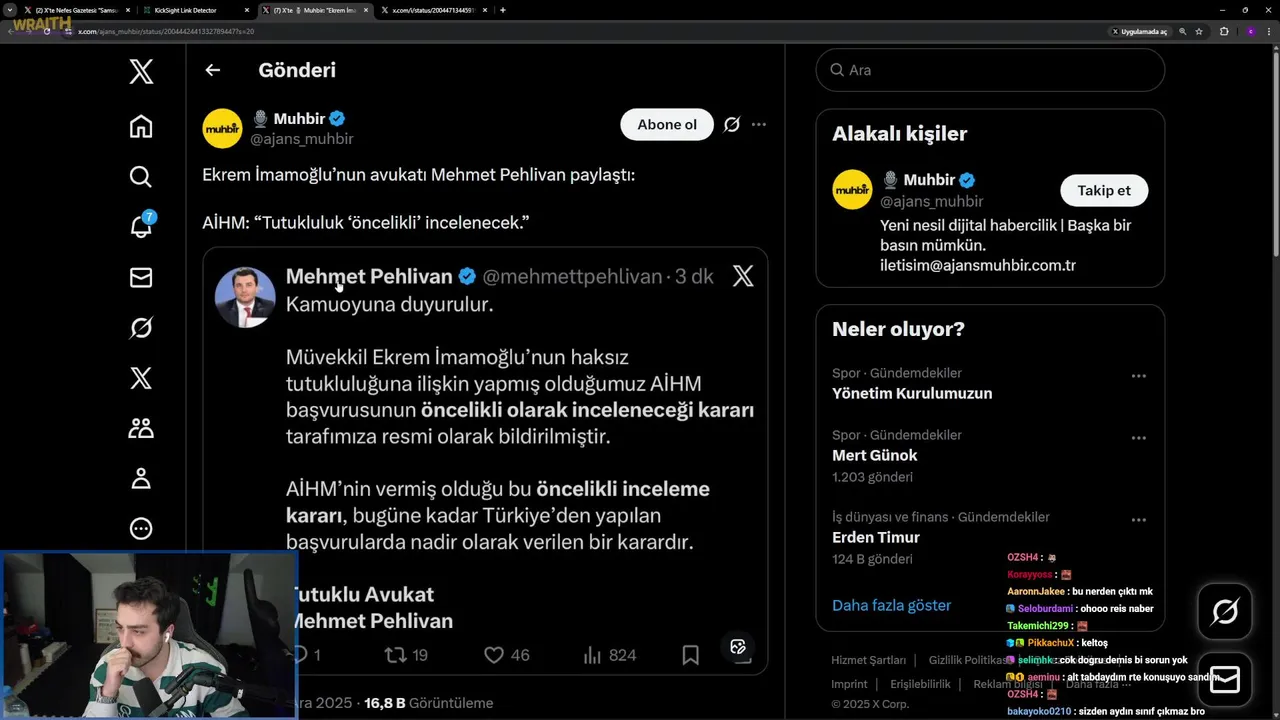The width and height of the screenshot is (1280, 720).
Task: Follow Muhbir with Takip et button
Action: point(1104,190)
